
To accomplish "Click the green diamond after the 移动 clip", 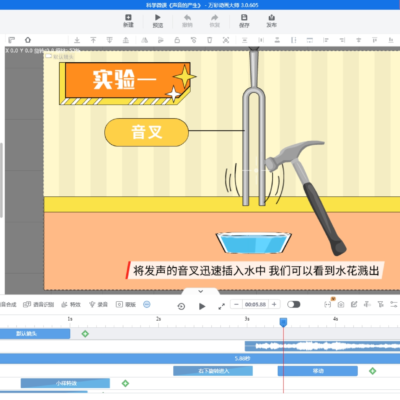I will (372, 371).
